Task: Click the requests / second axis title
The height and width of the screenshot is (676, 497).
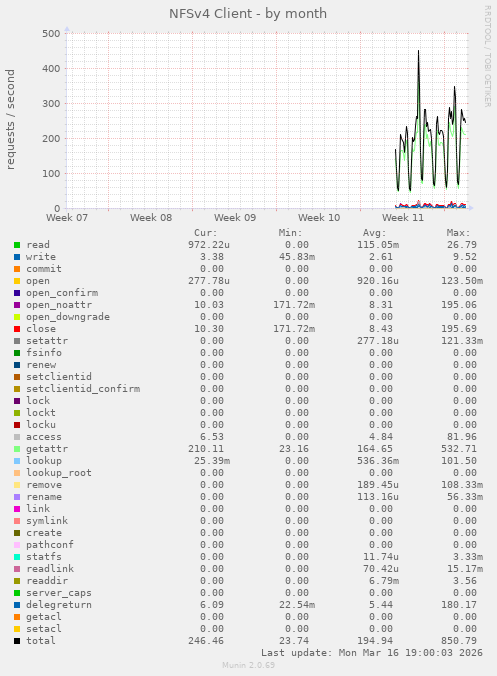Action: click(10, 119)
